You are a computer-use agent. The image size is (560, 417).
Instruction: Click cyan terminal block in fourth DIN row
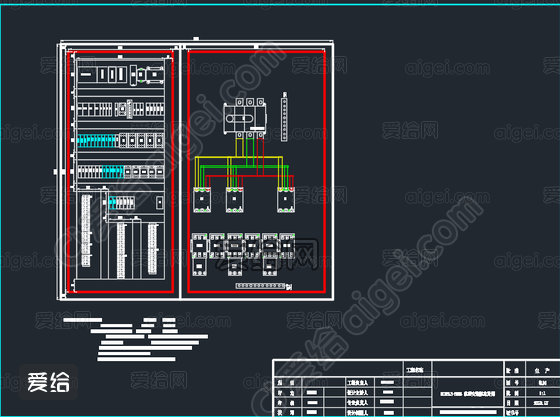point(112,172)
